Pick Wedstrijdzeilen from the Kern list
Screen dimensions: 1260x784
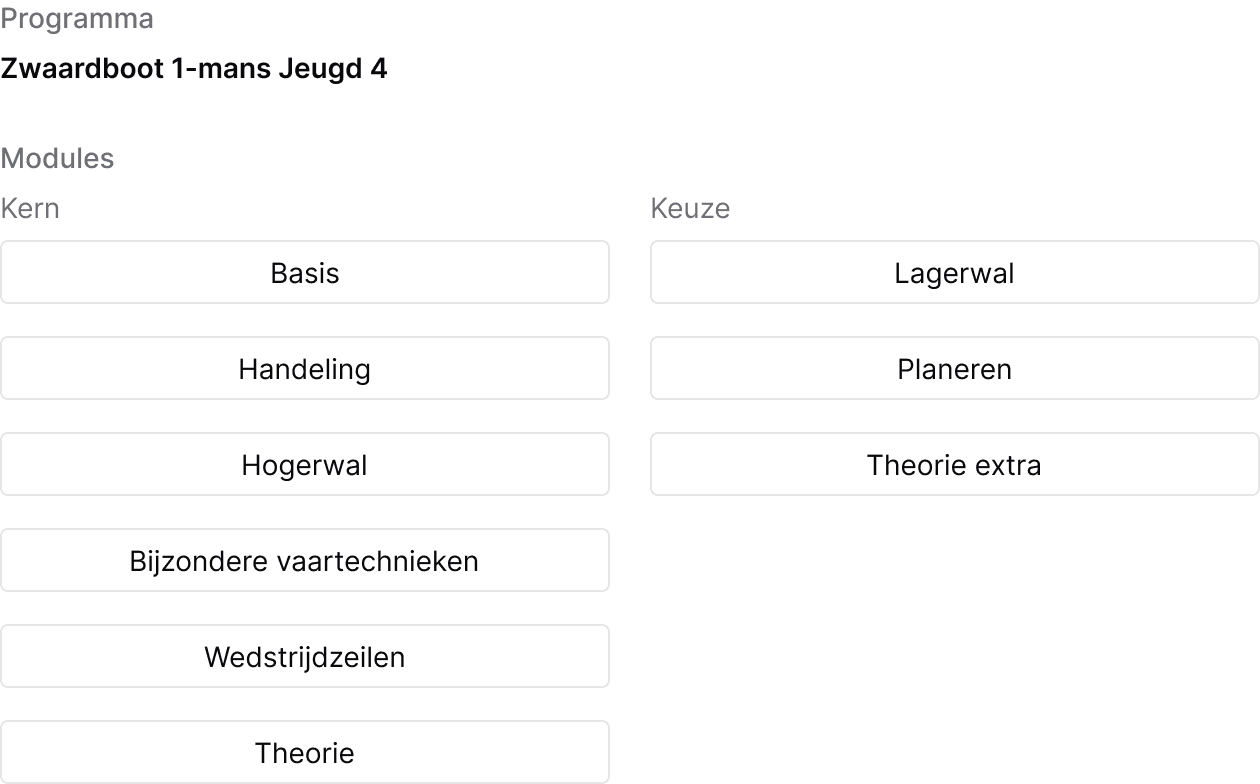point(305,656)
